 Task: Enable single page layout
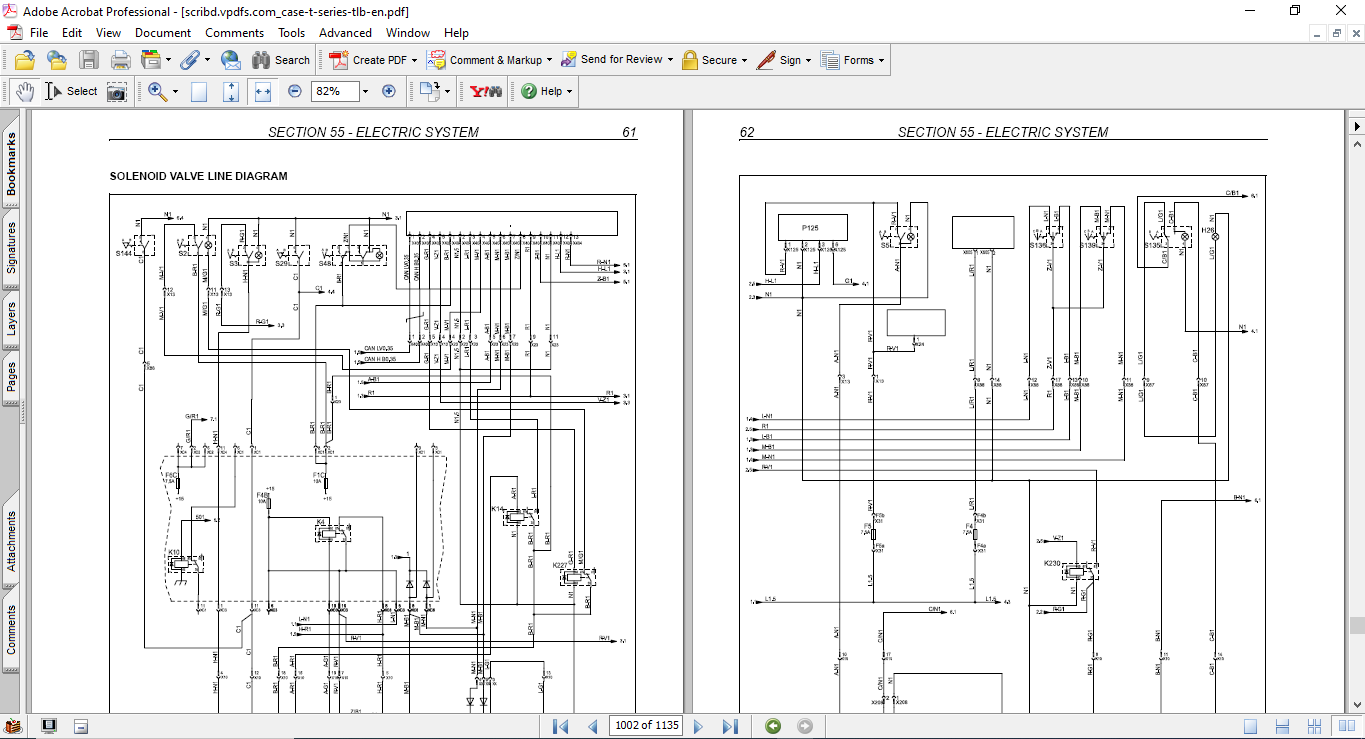(1250, 726)
